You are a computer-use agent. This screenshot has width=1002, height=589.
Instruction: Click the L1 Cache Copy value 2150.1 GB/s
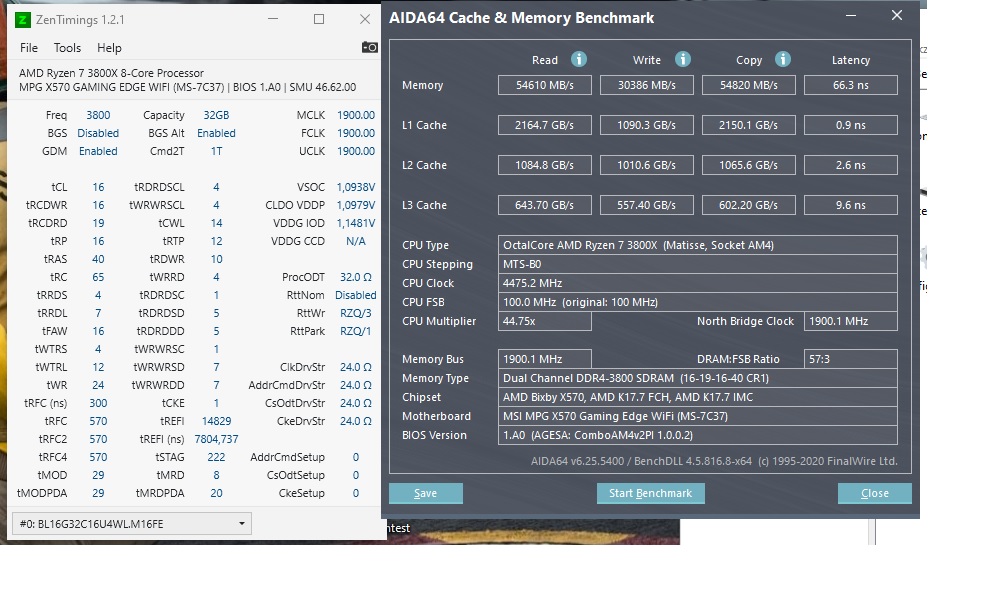point(749,125)
